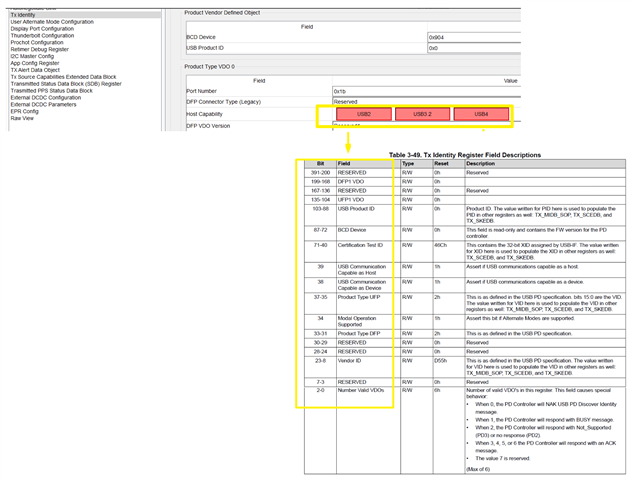This screenshot has height=480, width=633.
Task: Toggle the USB2 host capability button
Action: 364,114
